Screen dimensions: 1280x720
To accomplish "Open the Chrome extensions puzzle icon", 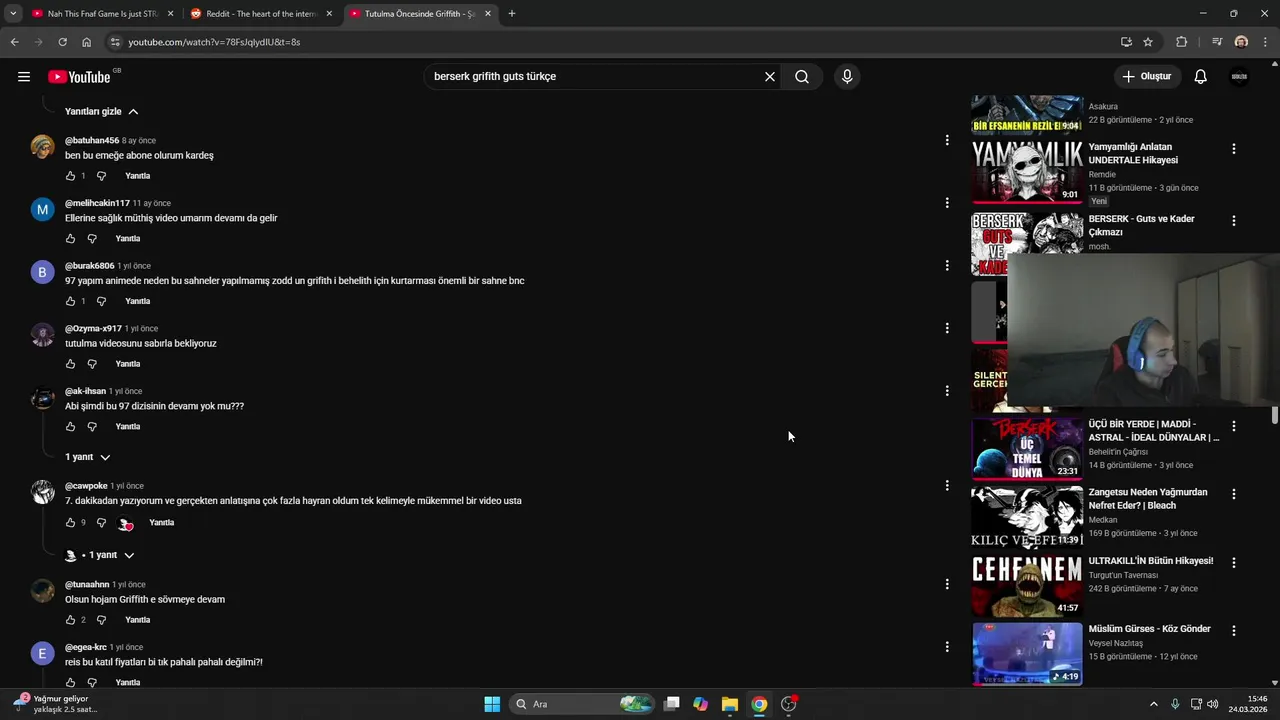I will 1182,42.
